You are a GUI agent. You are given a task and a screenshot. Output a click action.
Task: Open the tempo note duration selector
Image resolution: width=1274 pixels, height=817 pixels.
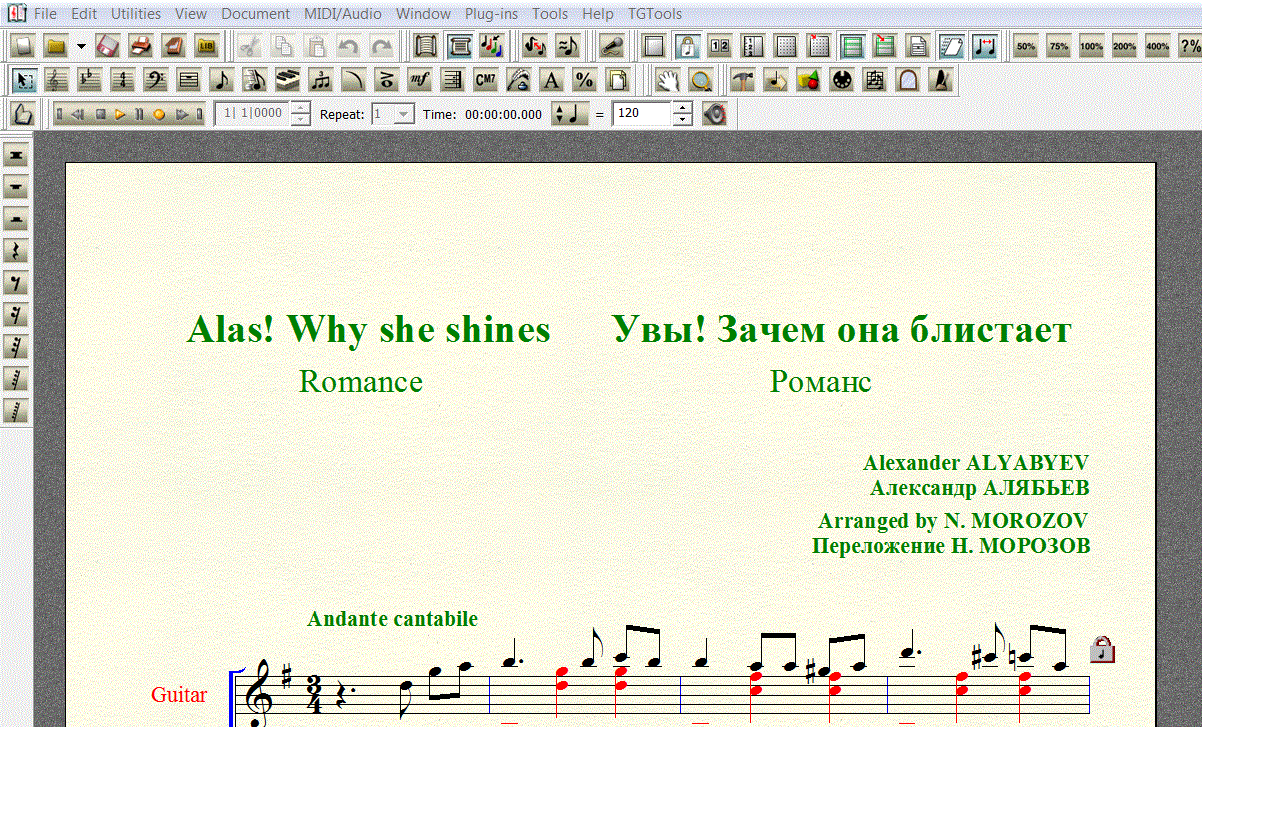point(570,114)
